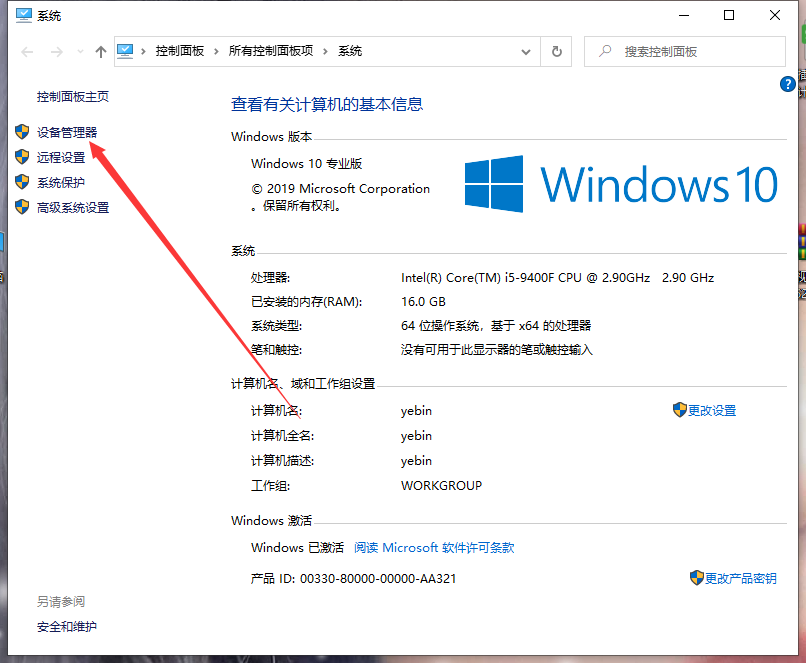
Task: Expand chevron after 控制面板 breadcrumb
Action: [216, 51]
